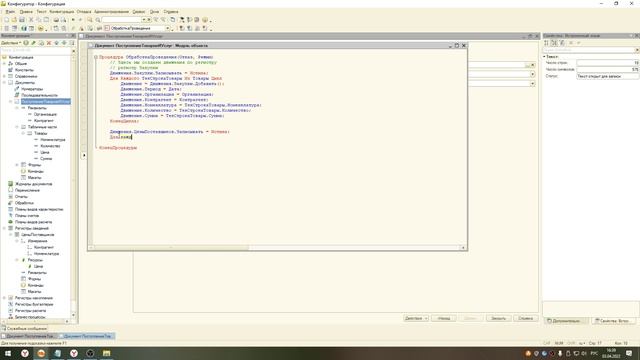Open the Правка menu
The height and width of the screenshot is (360, 640).
pyautogui.click(x=26, y=11)
